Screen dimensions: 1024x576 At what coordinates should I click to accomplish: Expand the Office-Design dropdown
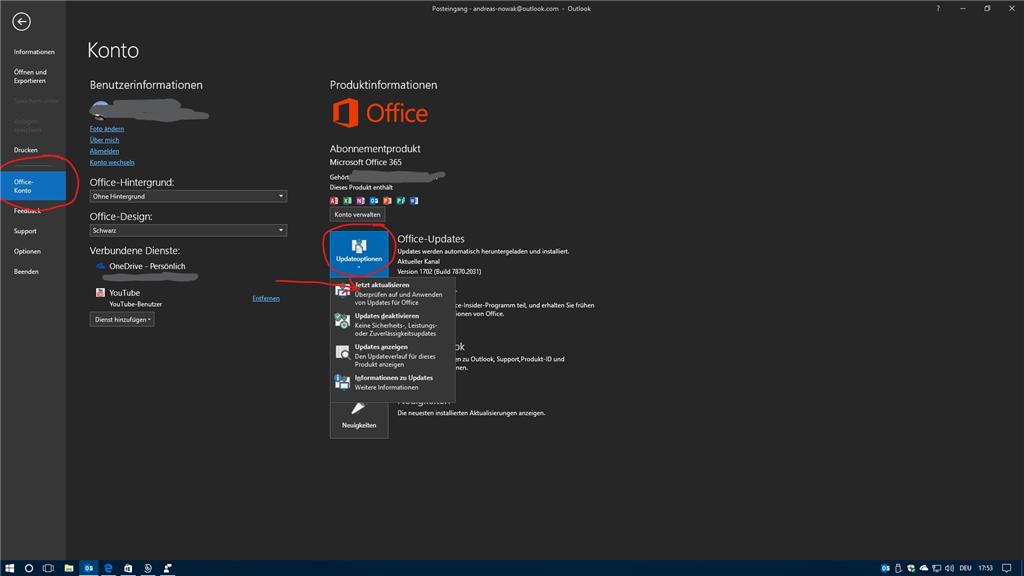pyautogui.click(x=188, y=230)
